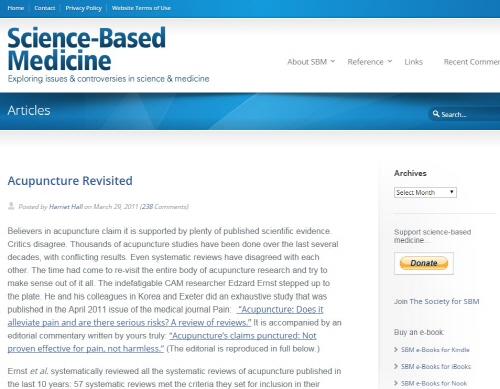Open the Links menu item
Viewport: 500px width, 389px height.
(x=413, y=62)
